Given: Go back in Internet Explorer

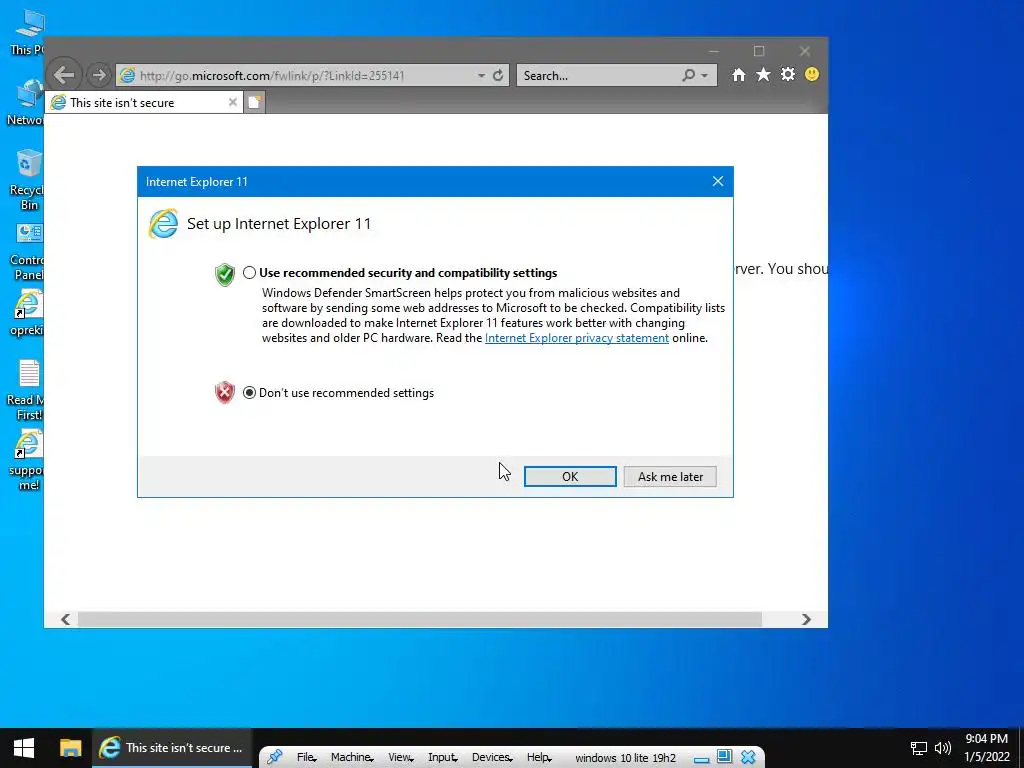Looking at the screenshot, I should click(64, 75).
